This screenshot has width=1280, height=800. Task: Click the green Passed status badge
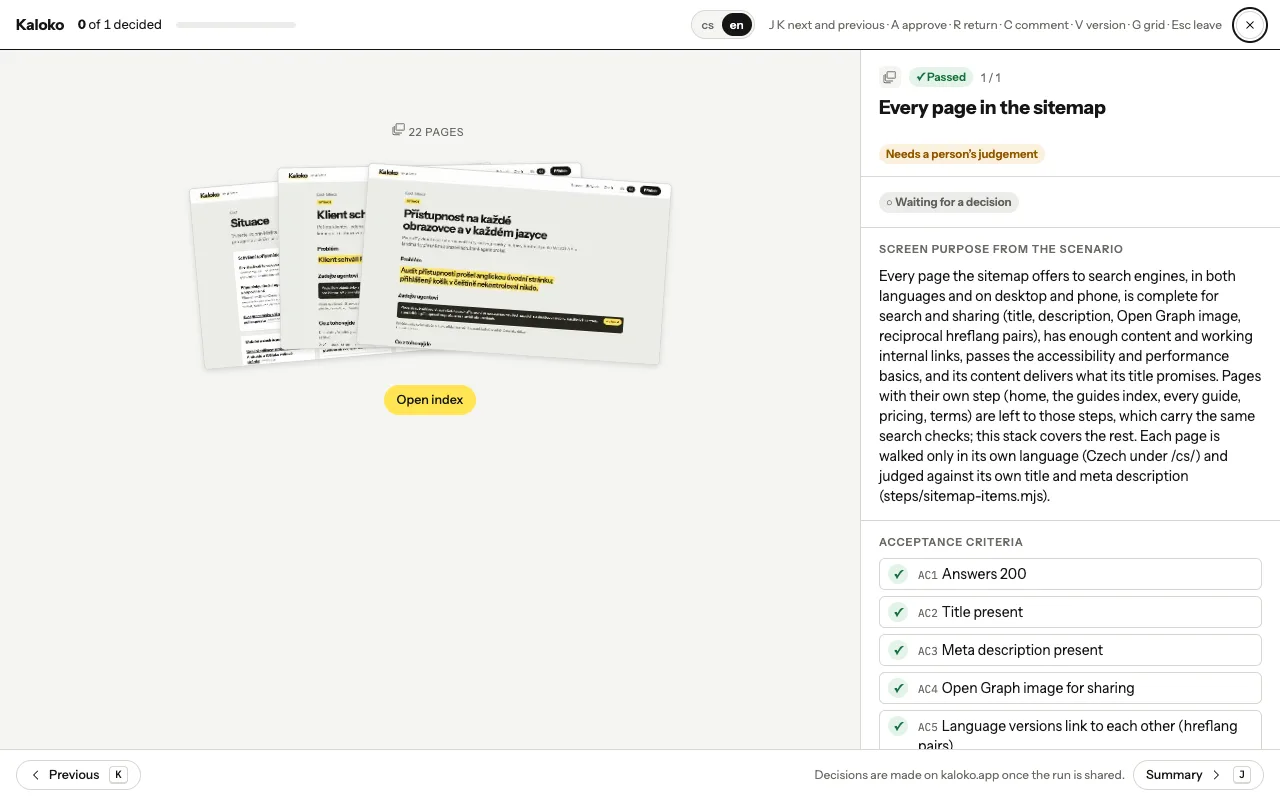click(x=941, y=77)
